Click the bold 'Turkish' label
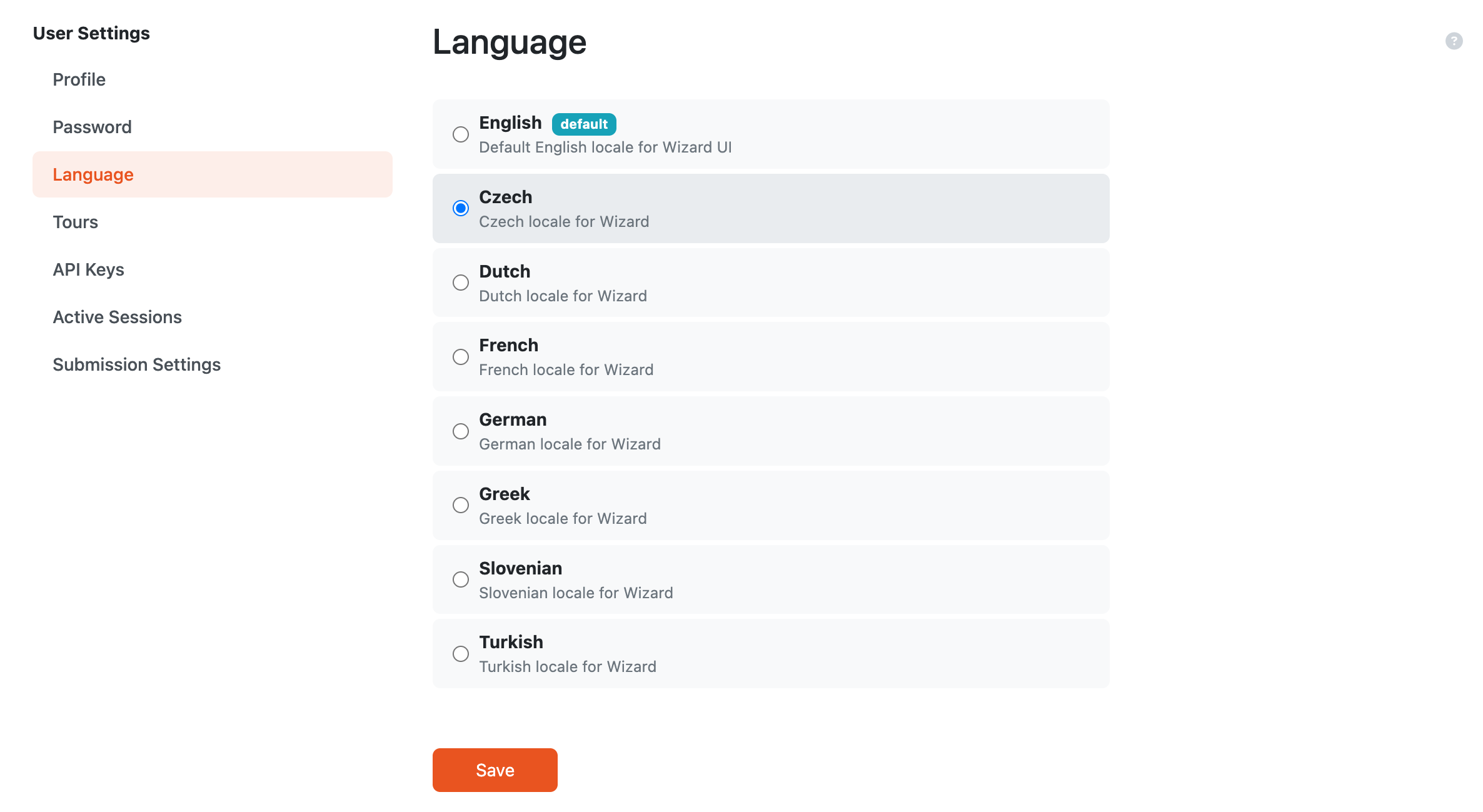 tap(511, 643)
